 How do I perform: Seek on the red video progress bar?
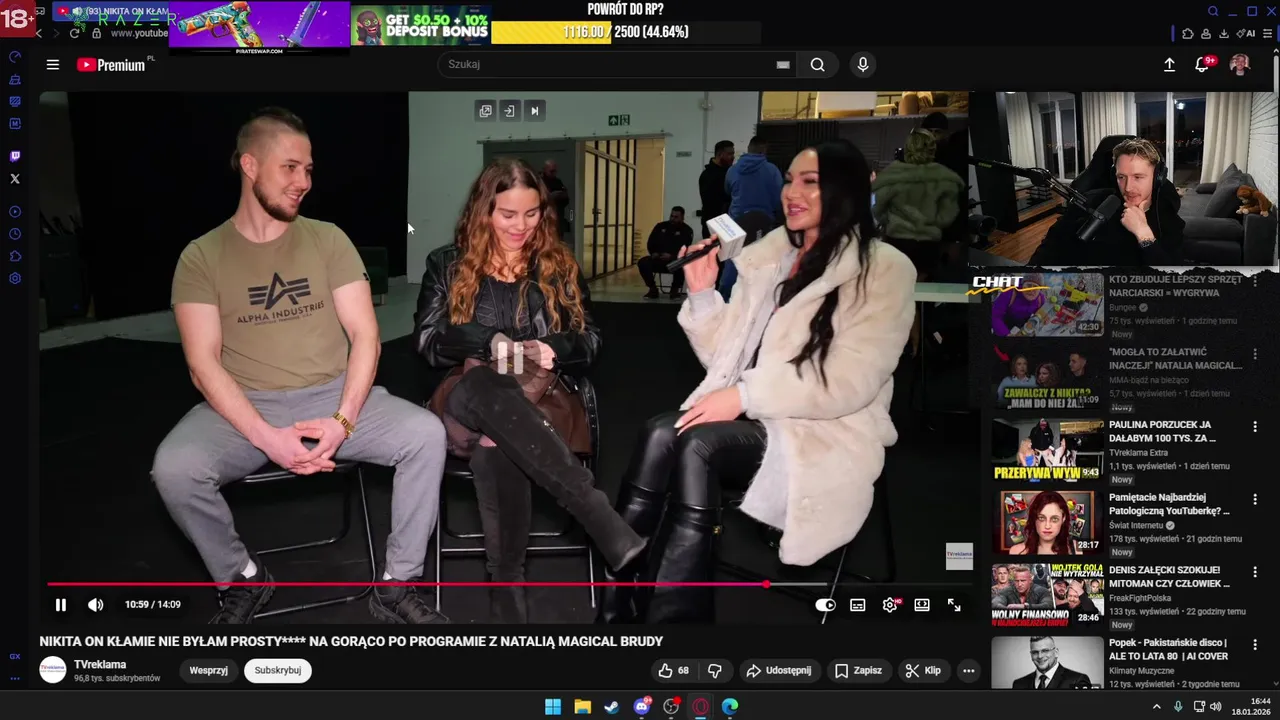tap(510, 584)
